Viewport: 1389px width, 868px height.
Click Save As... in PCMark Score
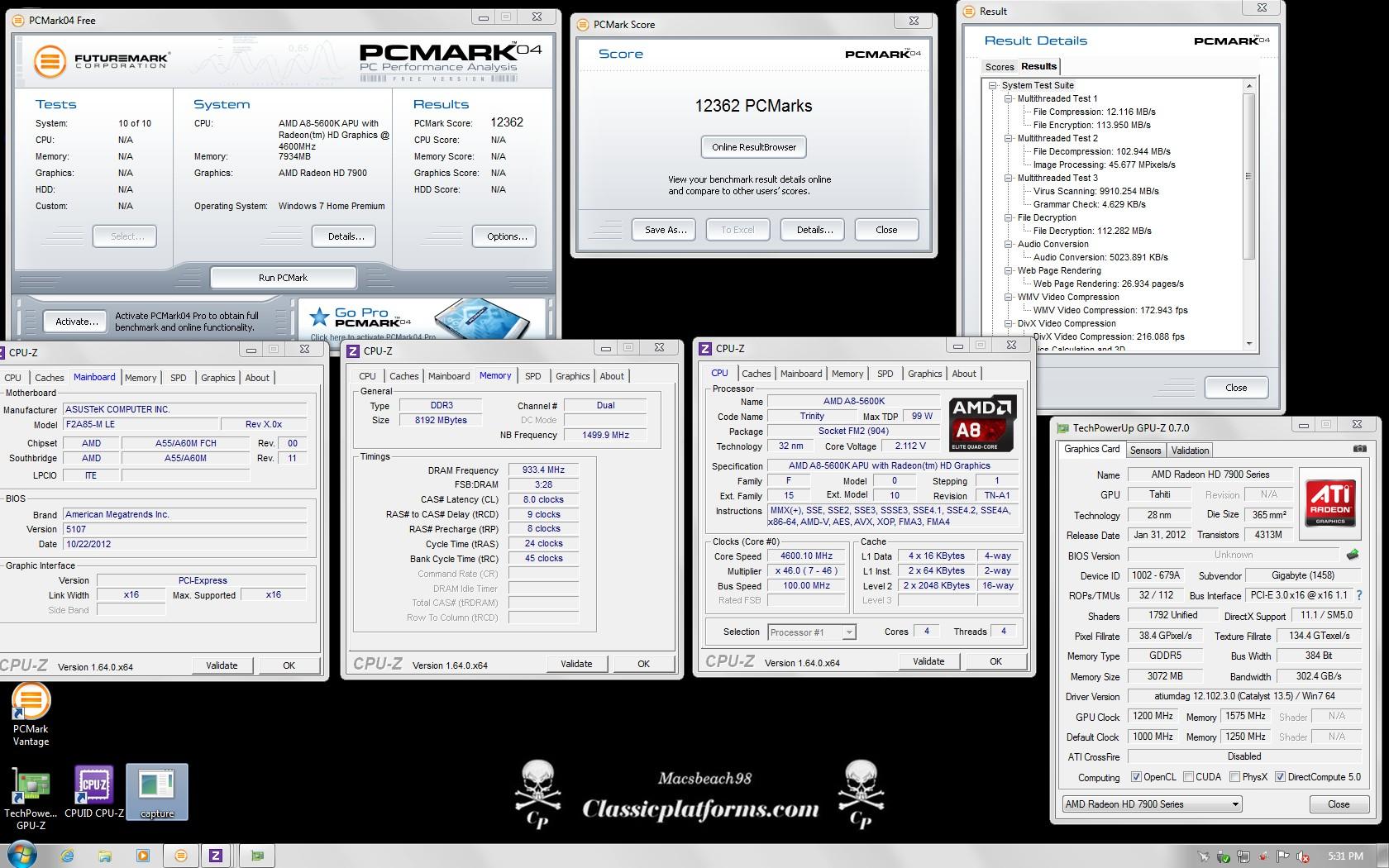coord(665,230)
